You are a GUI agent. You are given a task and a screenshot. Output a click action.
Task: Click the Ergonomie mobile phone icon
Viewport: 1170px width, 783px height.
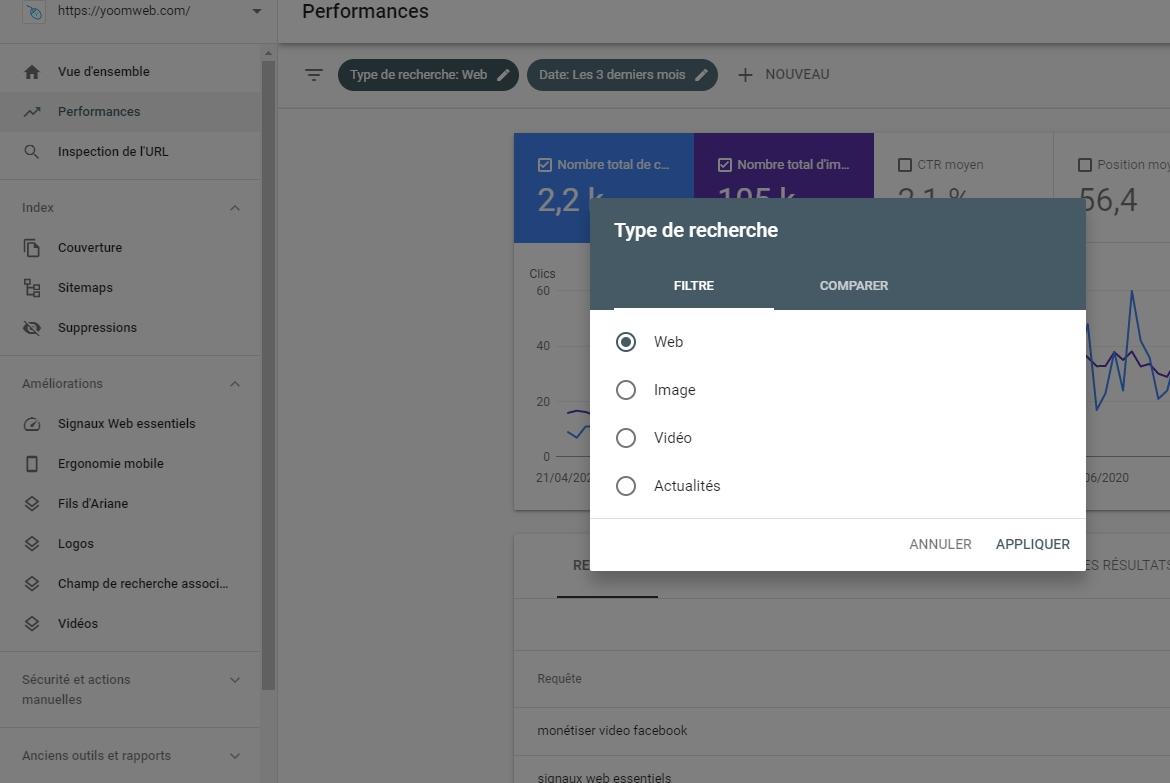pos(32,464)
